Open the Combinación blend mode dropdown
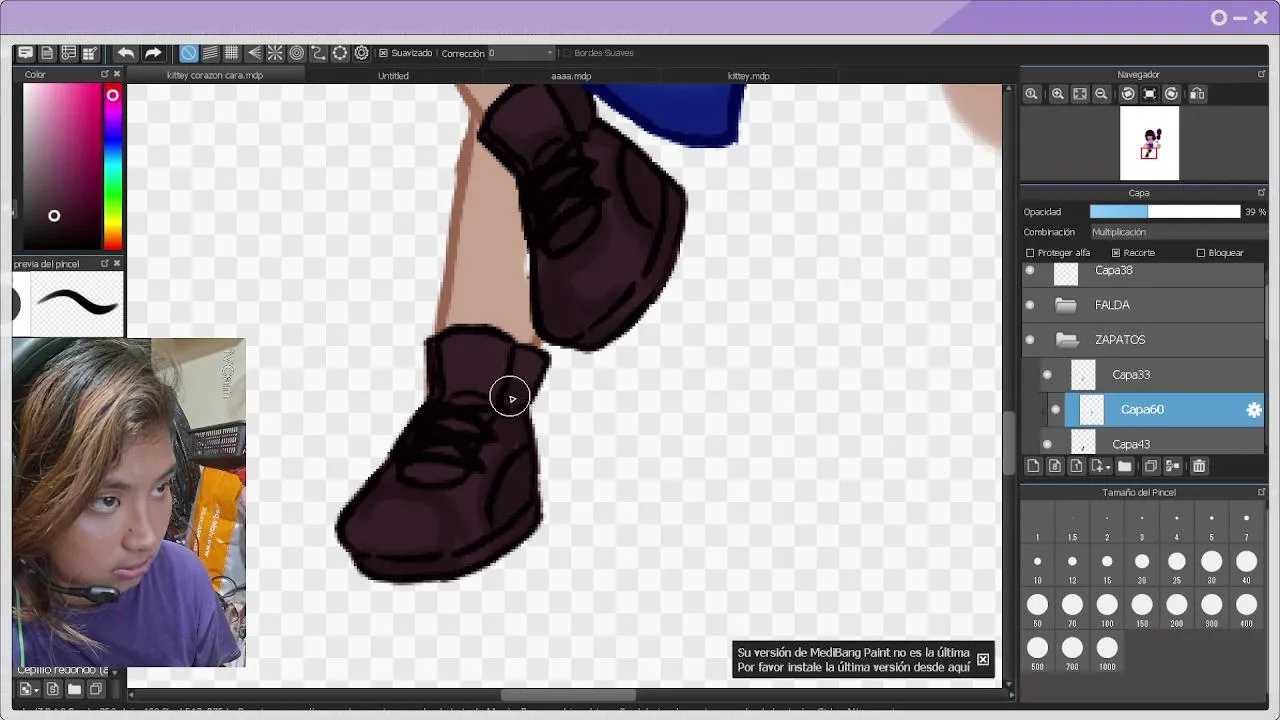 tap(1178, 232)
